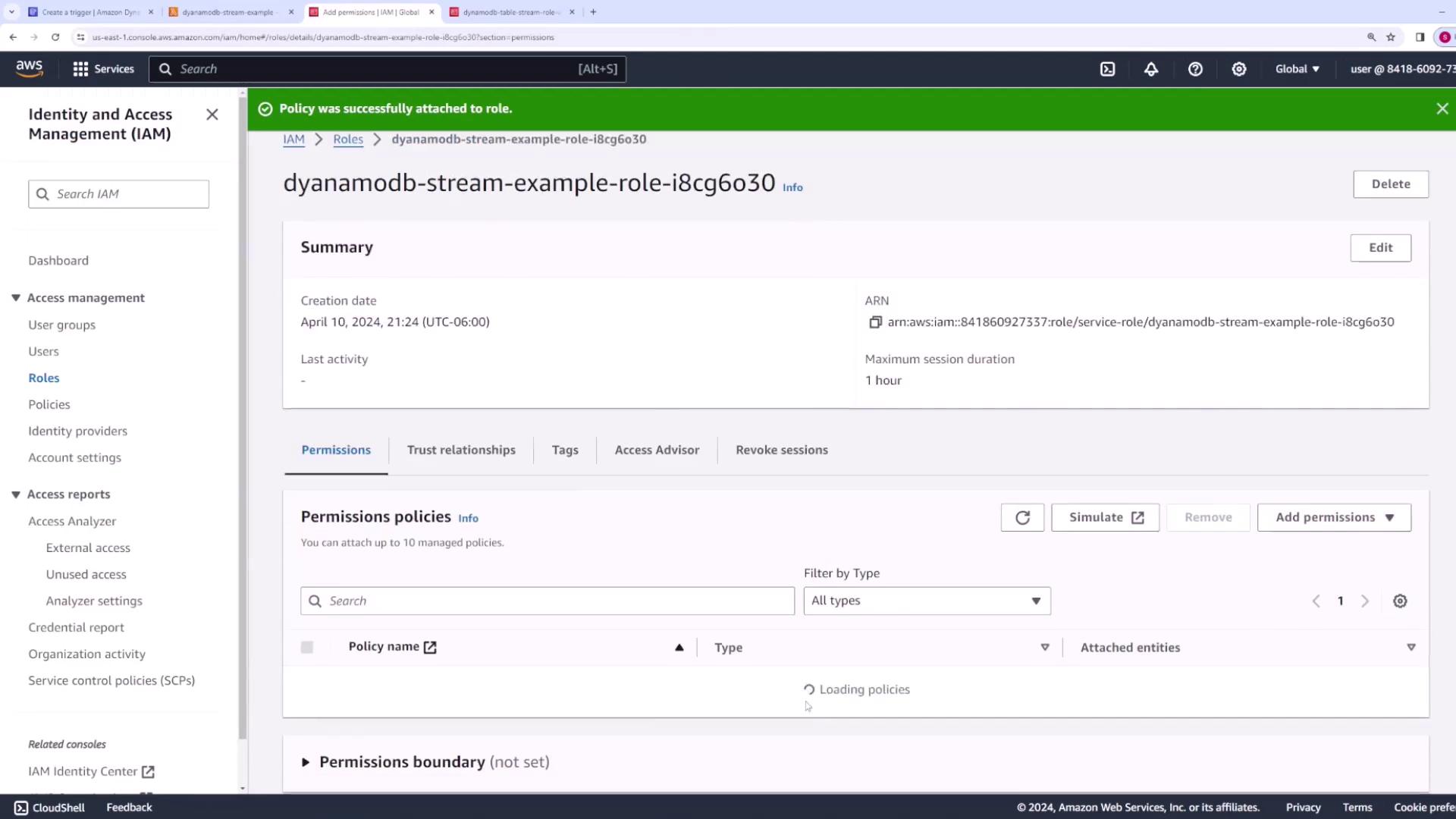
Task: Open the Global region selector
Action: tap(1297, 69)
